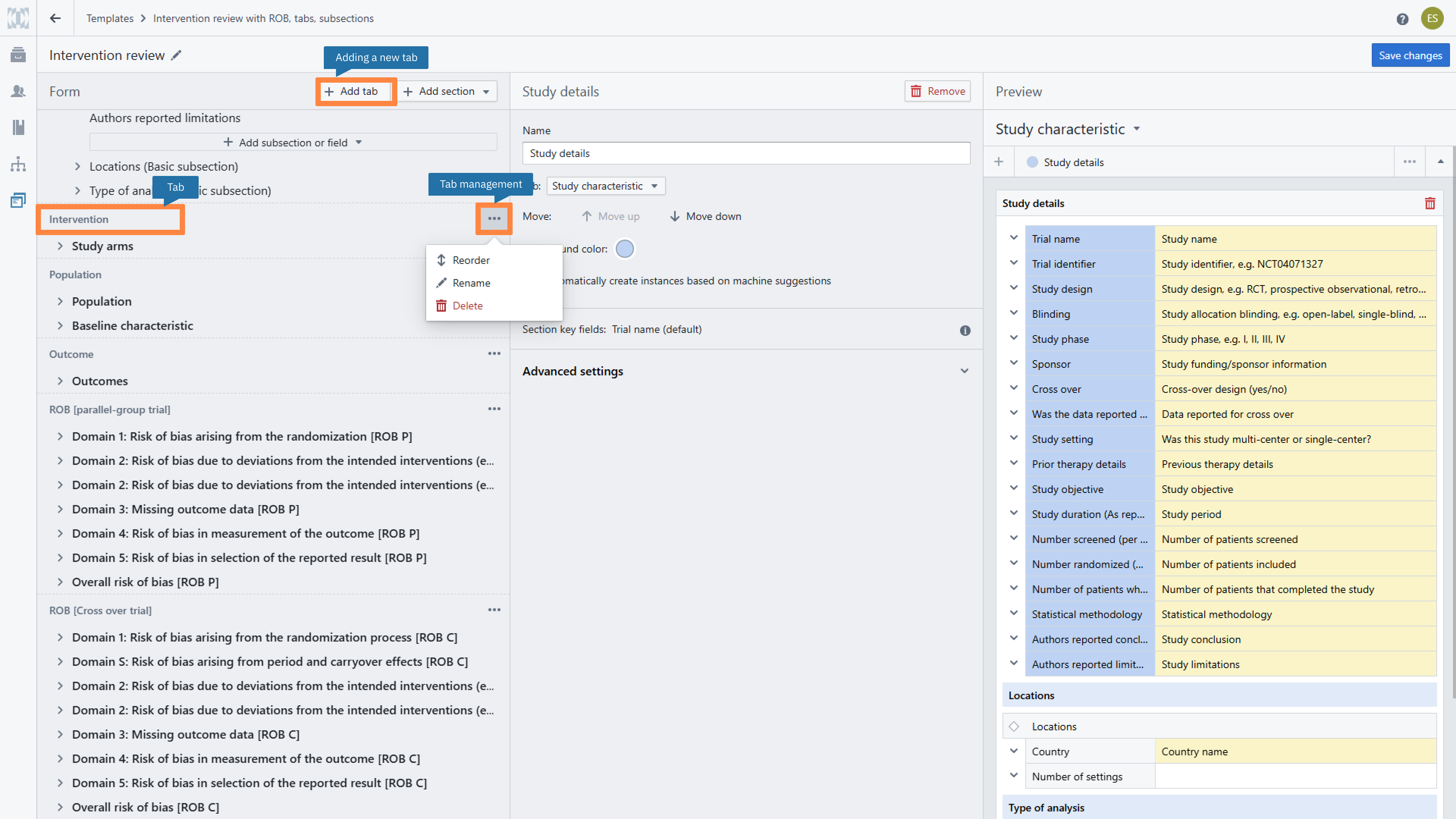This screenshot has height=819, width=1456.
Task: Open the help question mark icon
Action: [1402, 19]
